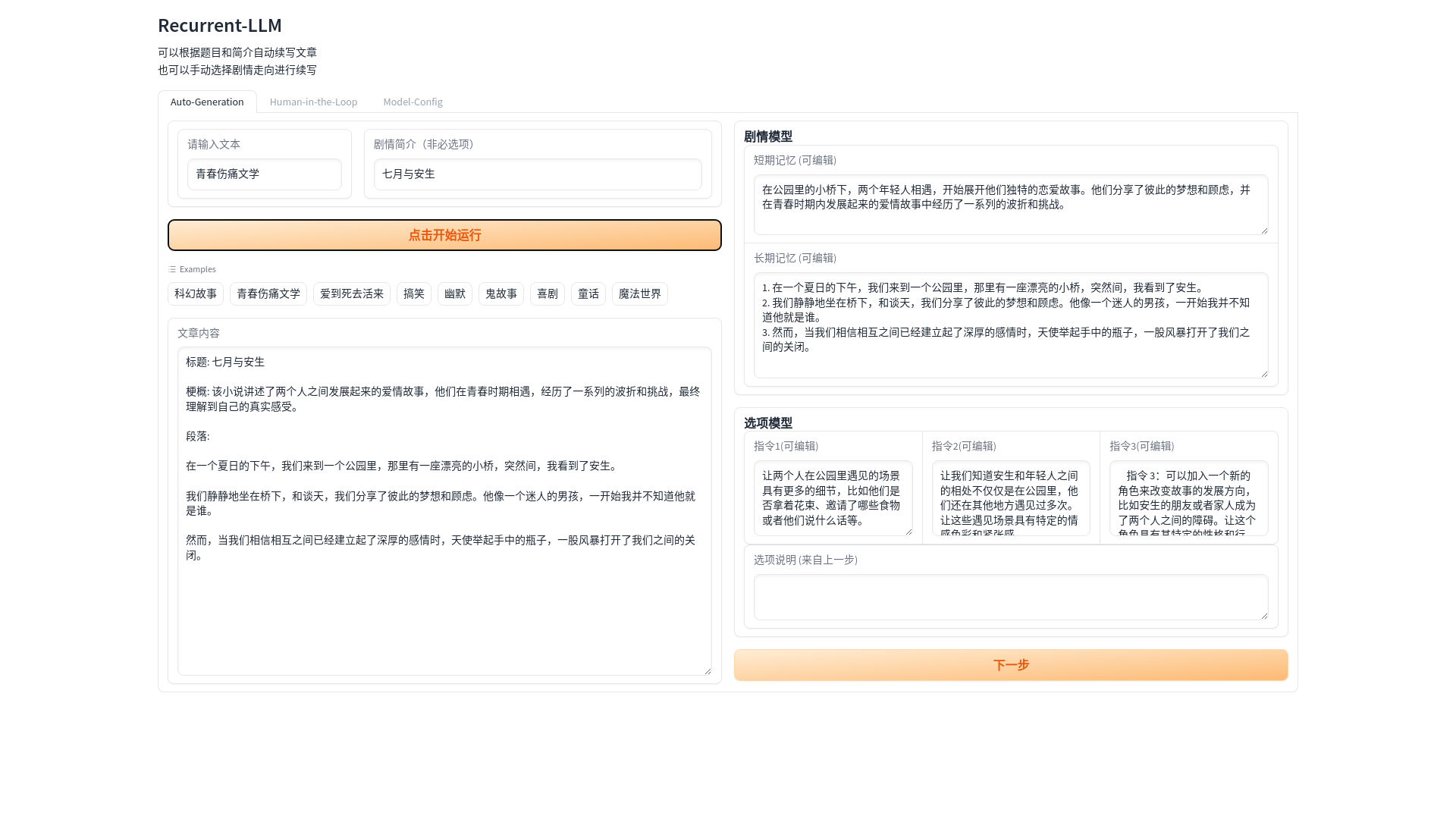Image resolution: width=1456 pixels, height=819 pixels.
Task: Focus the 剧情简介 input field
Action: coord(538,174)
